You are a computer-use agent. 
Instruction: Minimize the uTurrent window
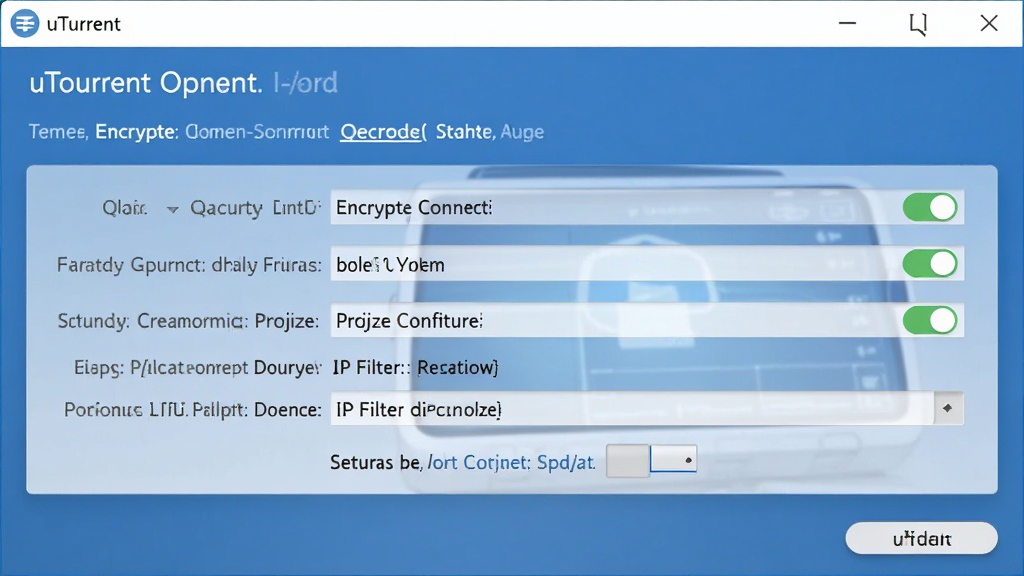pyautogui.click(x=847, y=23)
